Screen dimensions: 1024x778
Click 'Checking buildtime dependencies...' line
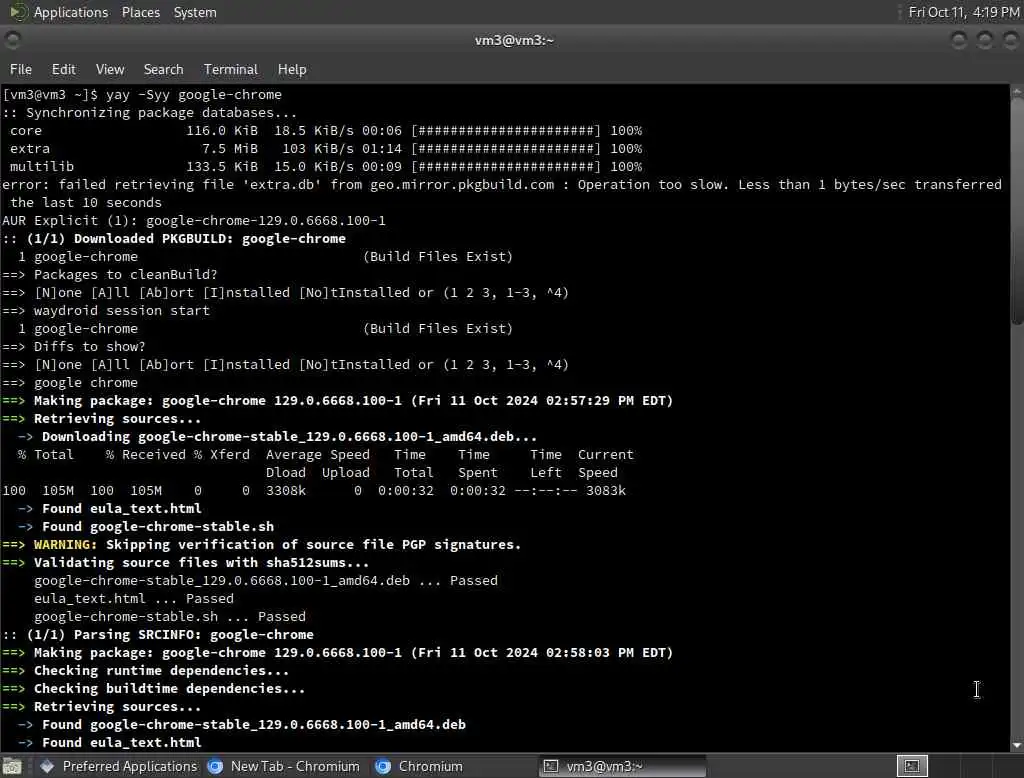[x=153, y=689]
